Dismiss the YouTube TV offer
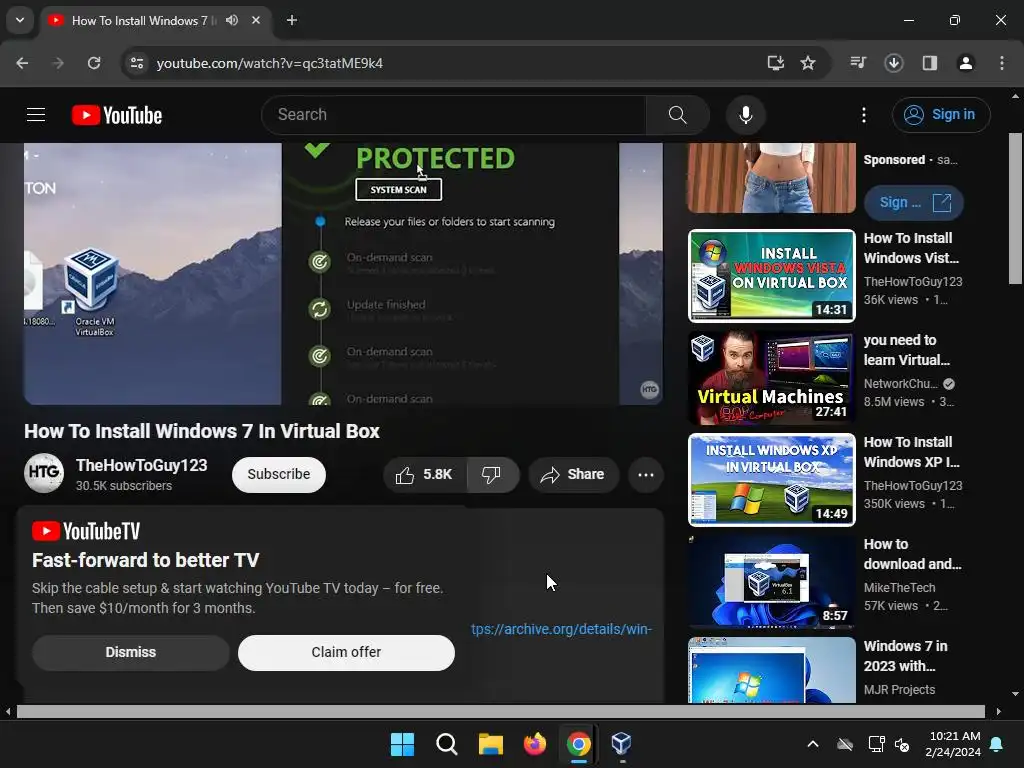This screenshot has width=1024, height=768. click(x=131, y=652)
